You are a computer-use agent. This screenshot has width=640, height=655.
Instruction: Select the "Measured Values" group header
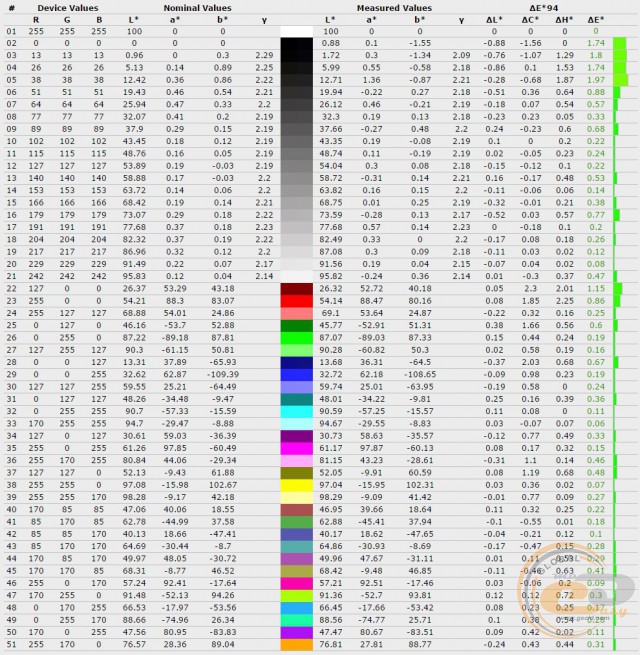[394, 8]
